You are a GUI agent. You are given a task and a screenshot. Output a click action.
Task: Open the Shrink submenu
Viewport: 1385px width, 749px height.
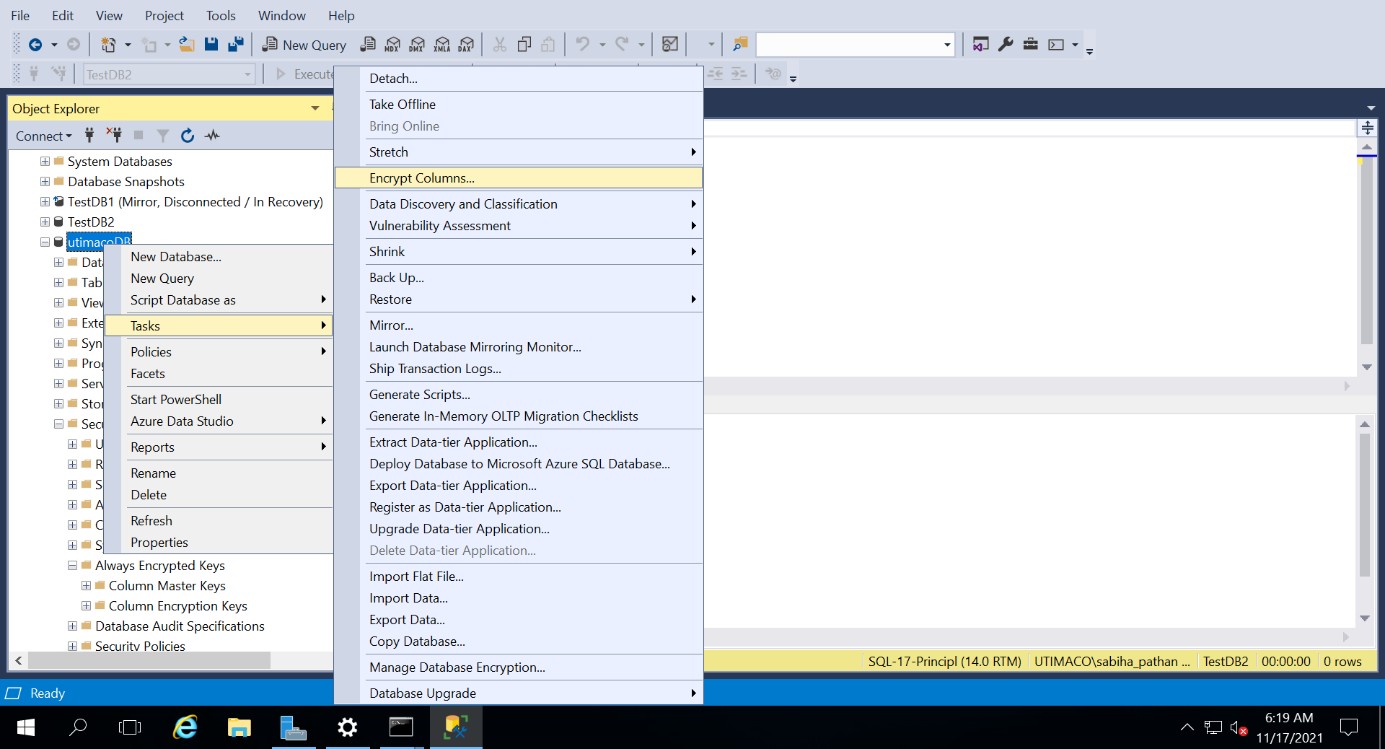tap(518, 251)
